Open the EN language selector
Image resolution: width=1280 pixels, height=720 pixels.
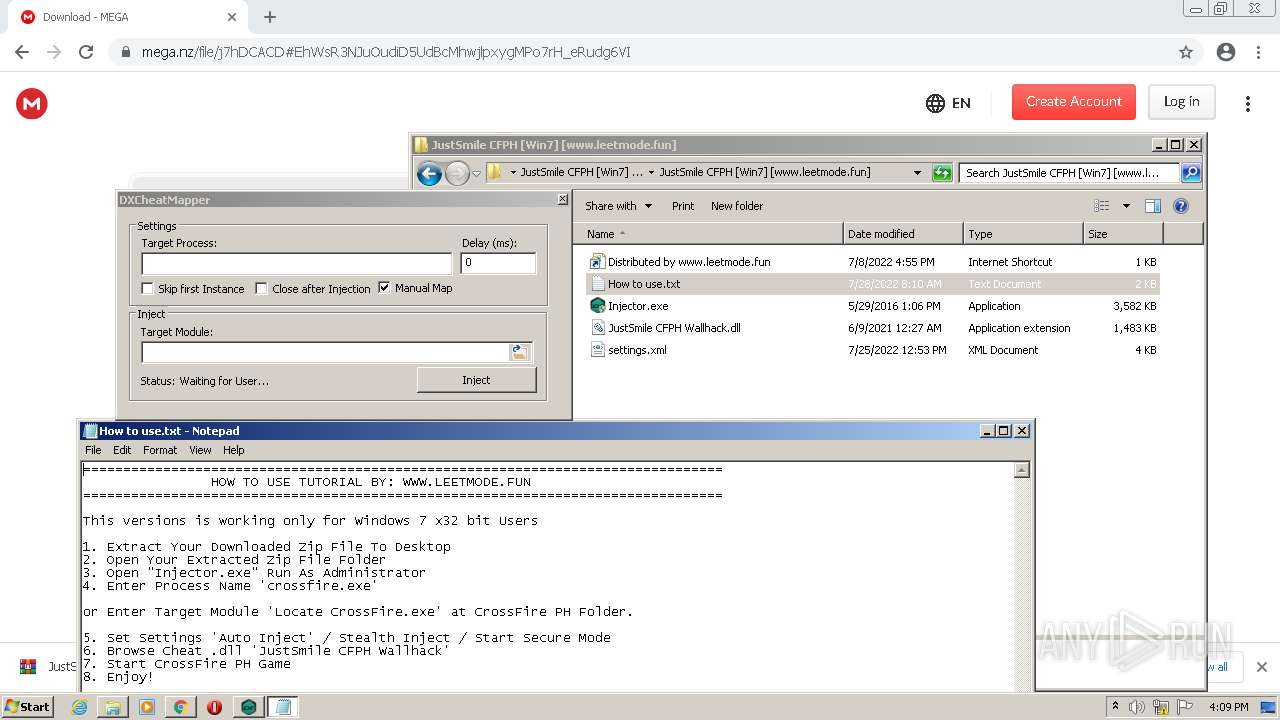[x=948, y=103]
